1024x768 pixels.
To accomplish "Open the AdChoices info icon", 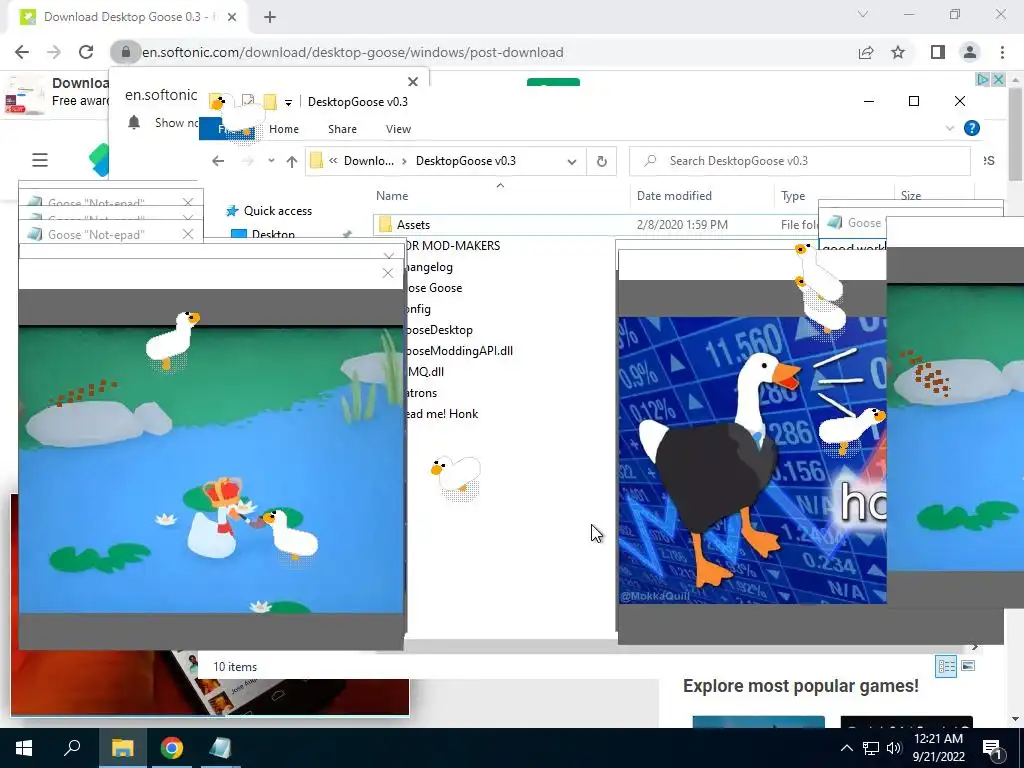I will (983, 79).
